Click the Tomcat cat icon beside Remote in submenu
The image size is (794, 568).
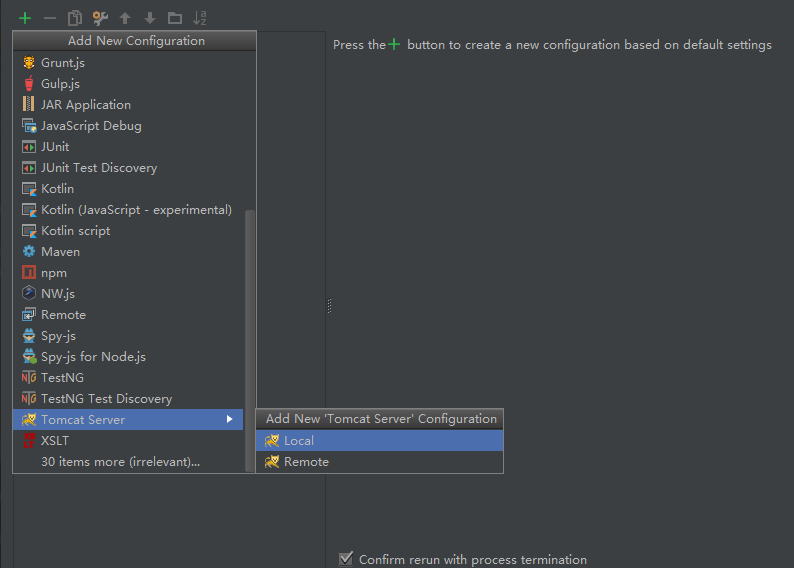point(272,462)
